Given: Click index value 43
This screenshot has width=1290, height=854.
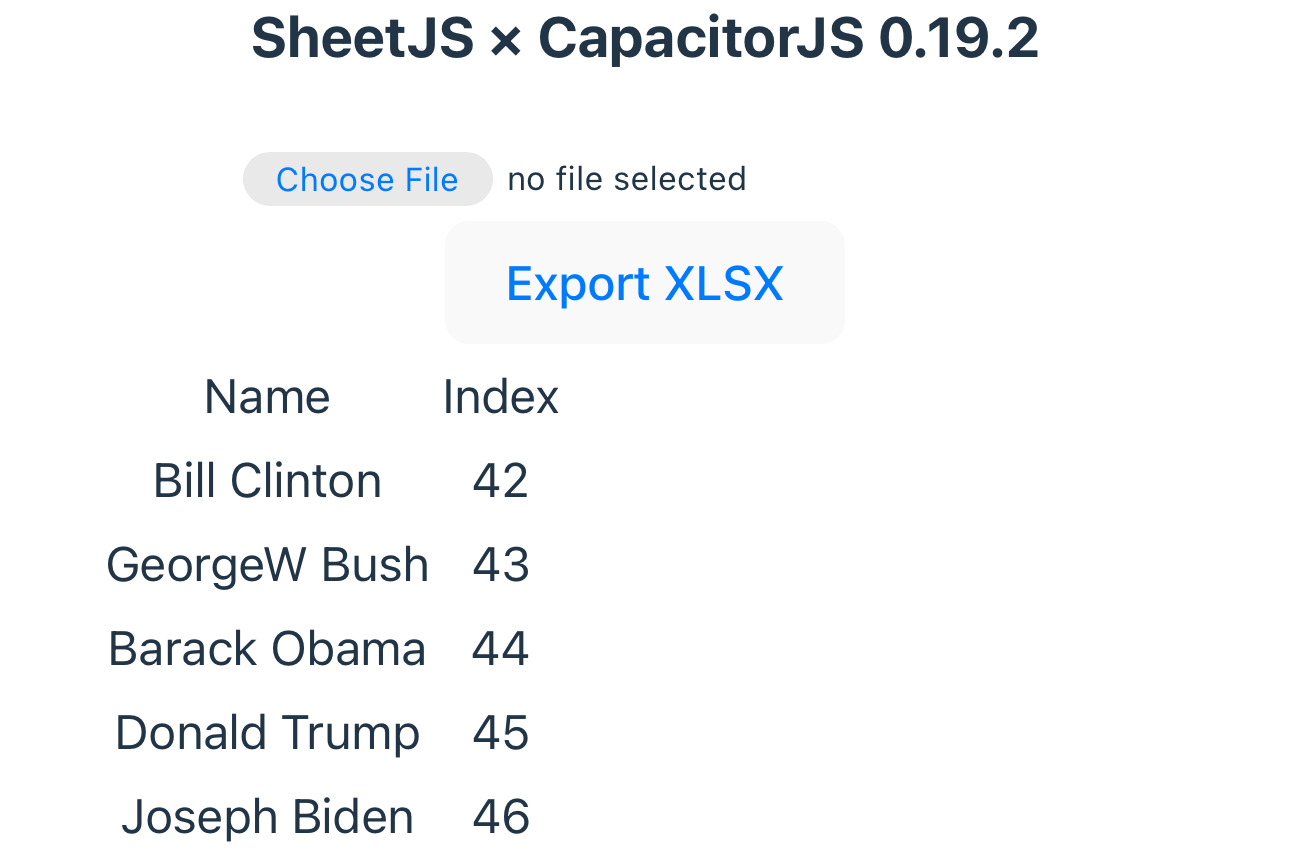Looking at the screenshot, I should 500,565.
